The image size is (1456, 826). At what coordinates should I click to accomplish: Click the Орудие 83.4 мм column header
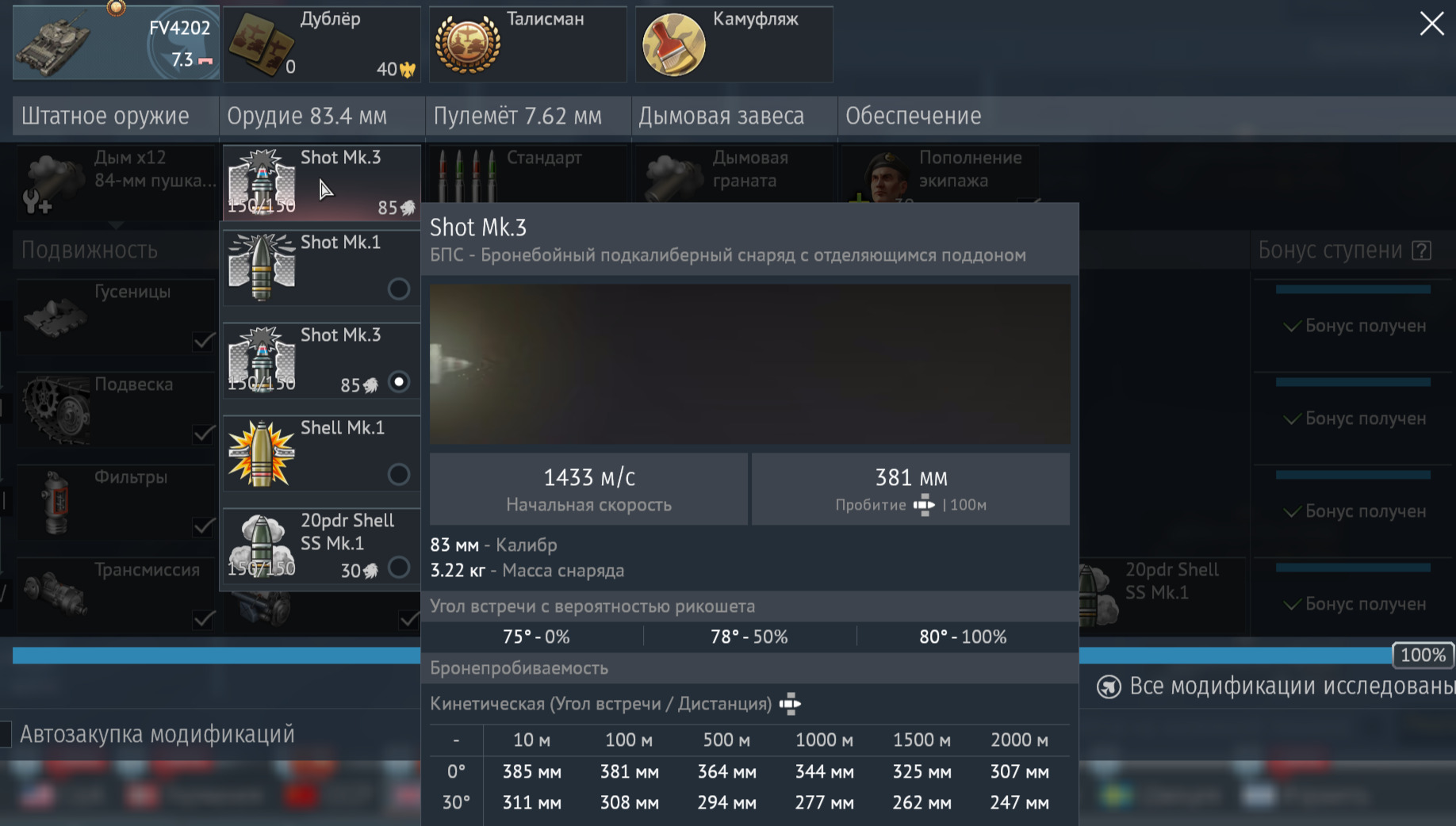click(307, 116)
